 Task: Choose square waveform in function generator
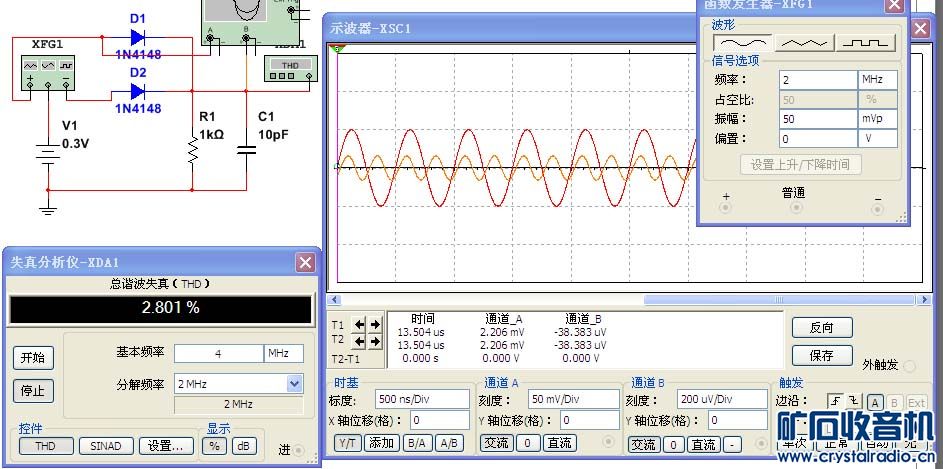(865, 43)
